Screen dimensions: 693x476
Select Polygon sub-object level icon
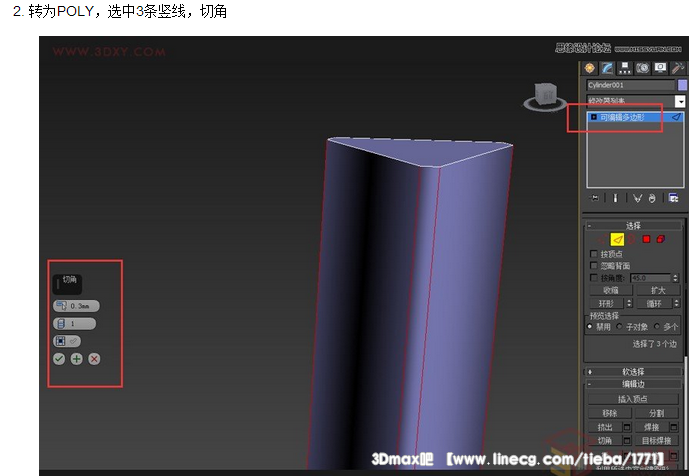tap(646, 239)
